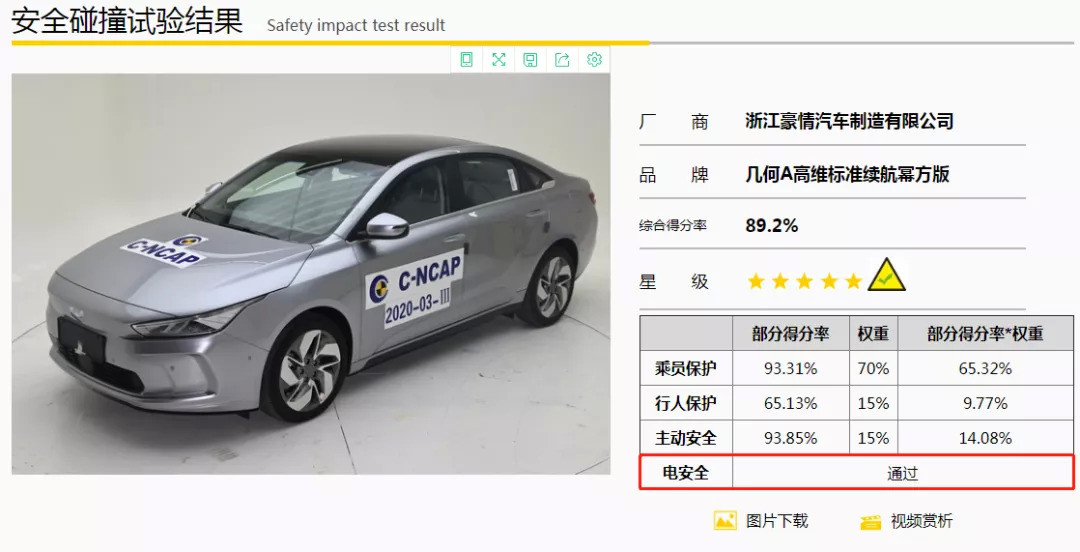Click the 行人保护 row label
1080x552 pixels.
tap(686, 403)
